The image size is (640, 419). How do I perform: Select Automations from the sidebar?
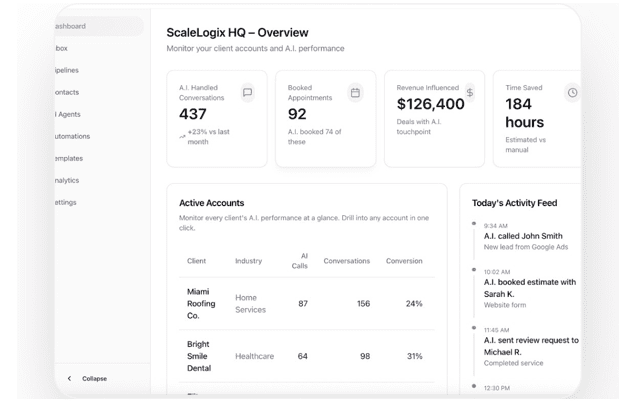(72, 136)
